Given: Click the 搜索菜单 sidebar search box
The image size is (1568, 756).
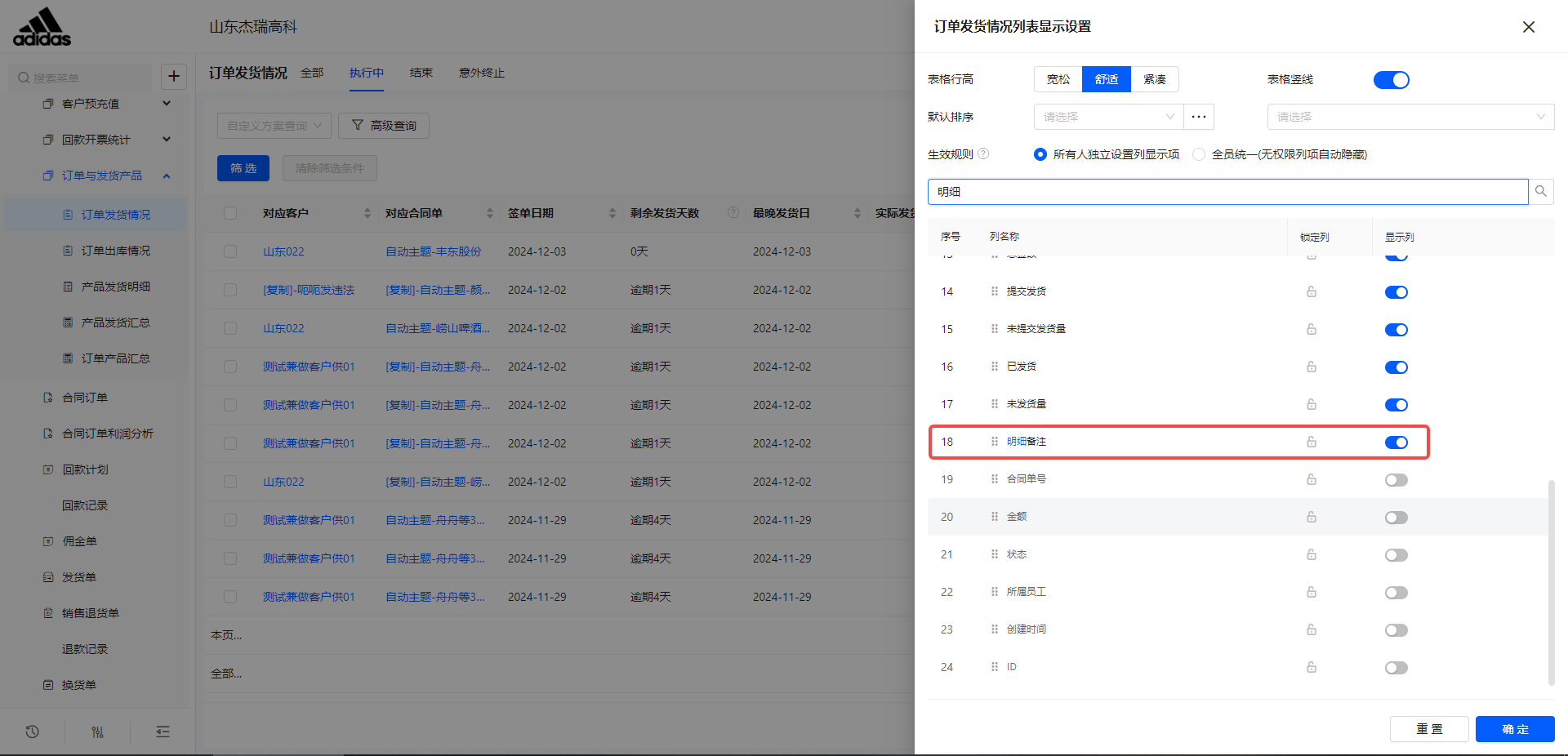Looking at the screenshot, I should pyautogui.click(x=80, y=78).
